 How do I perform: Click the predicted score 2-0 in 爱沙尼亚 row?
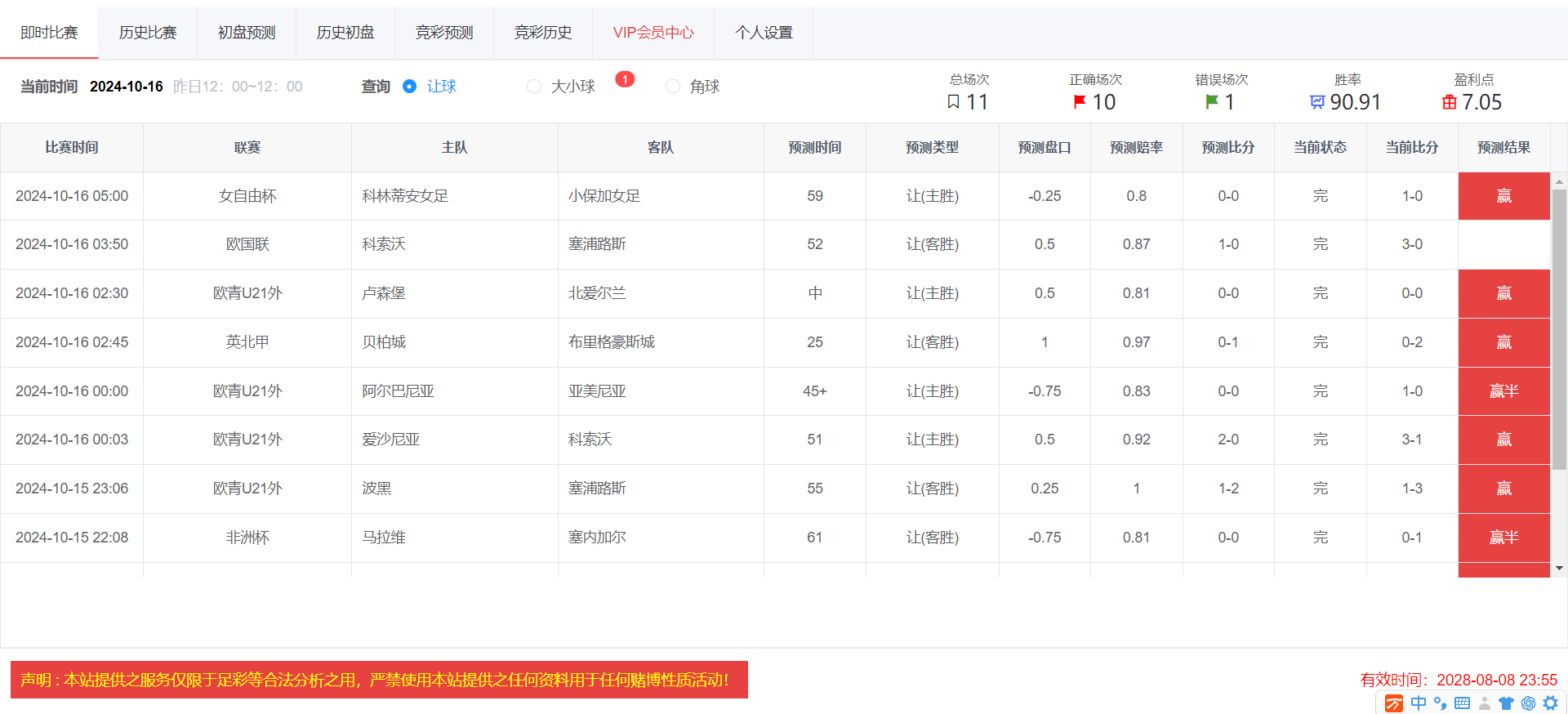1228,440
